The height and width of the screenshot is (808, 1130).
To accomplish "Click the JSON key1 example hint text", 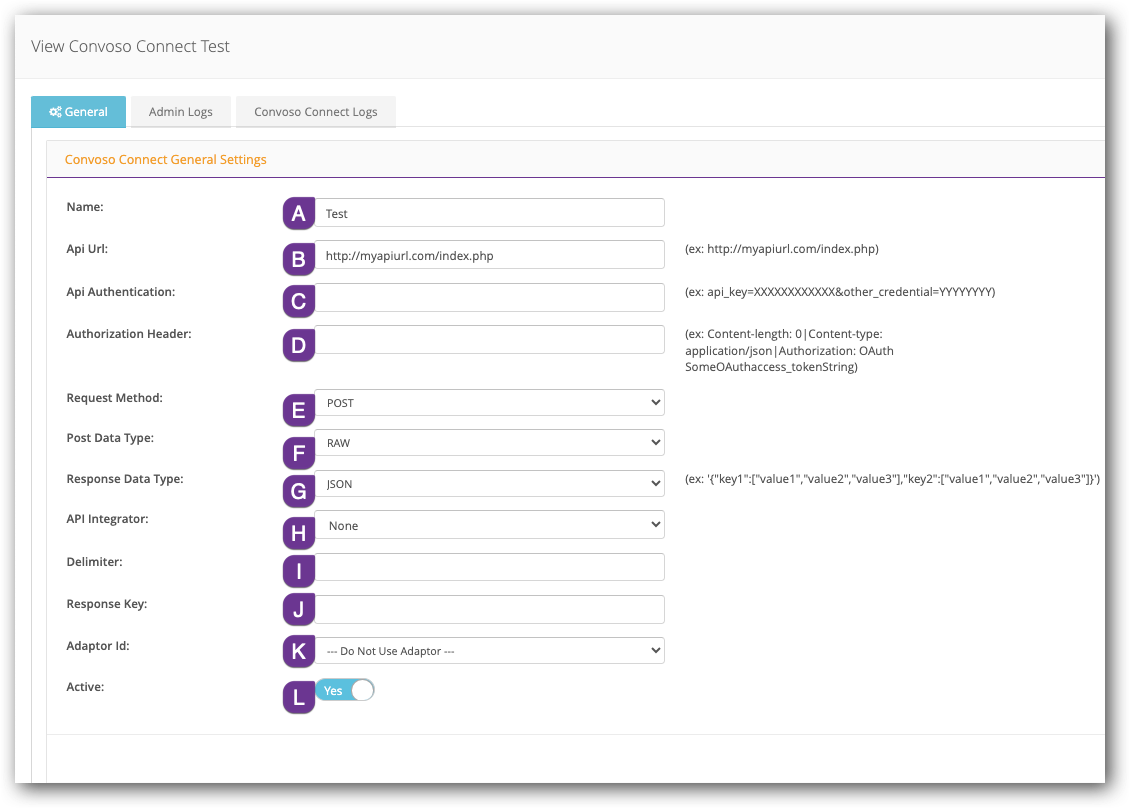I will (x=892, y=479).
